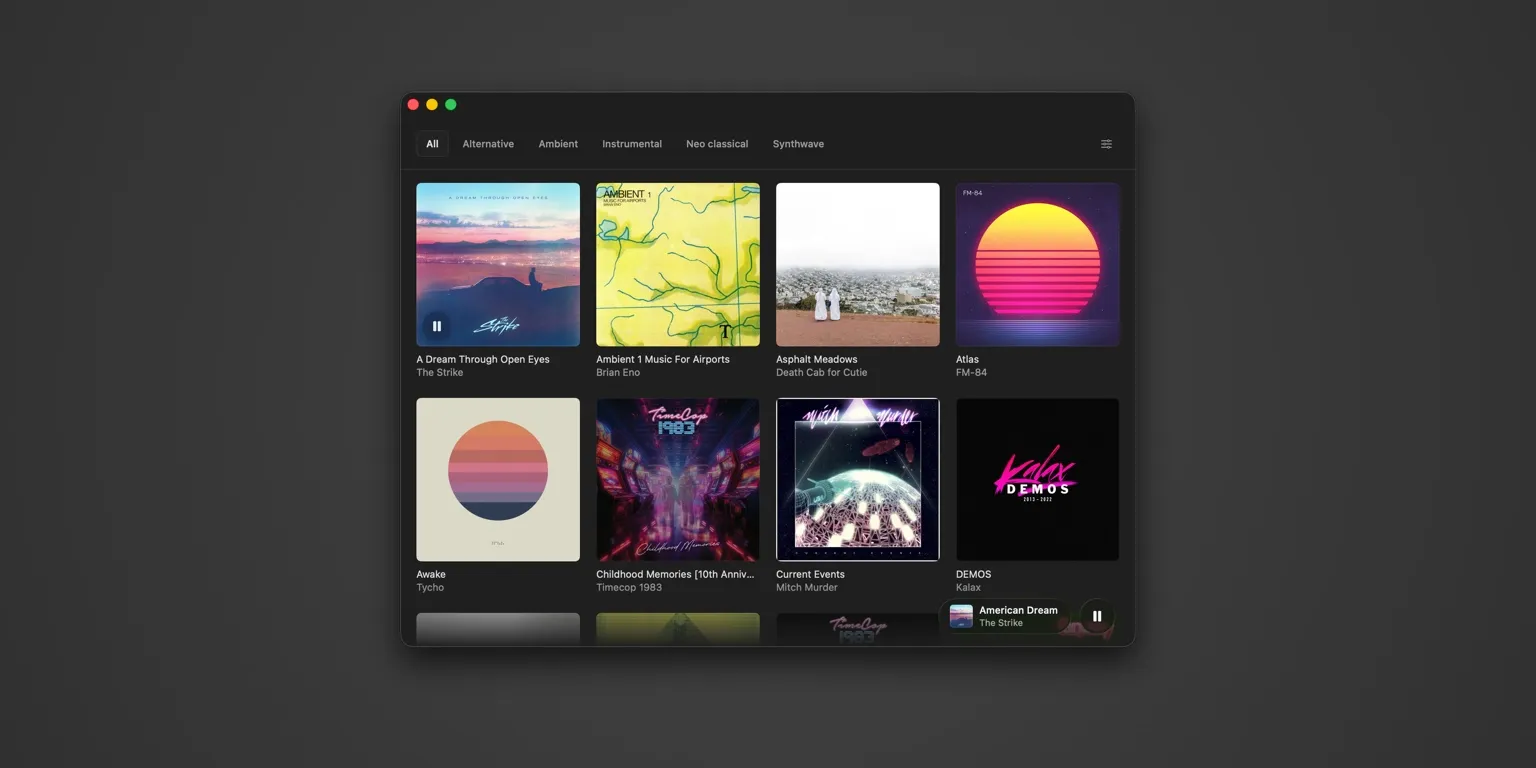Click the Mitch Murder artist name
The height and width of the screenshot is (768, 1536).
807,587
